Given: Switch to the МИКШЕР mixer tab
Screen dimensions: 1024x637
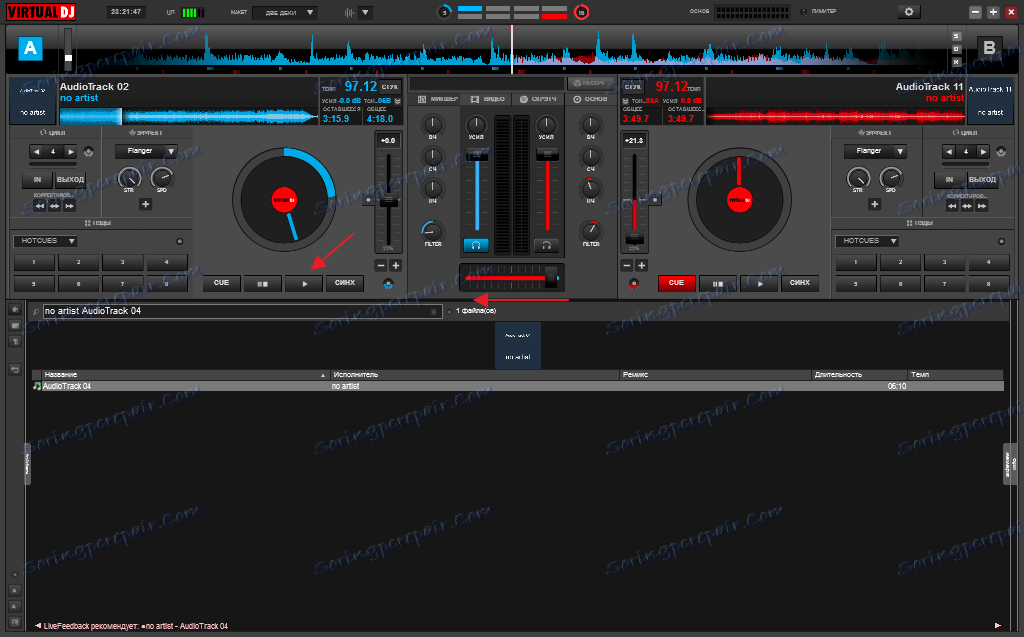Looking at the screenshot, I should pos(438,99).
